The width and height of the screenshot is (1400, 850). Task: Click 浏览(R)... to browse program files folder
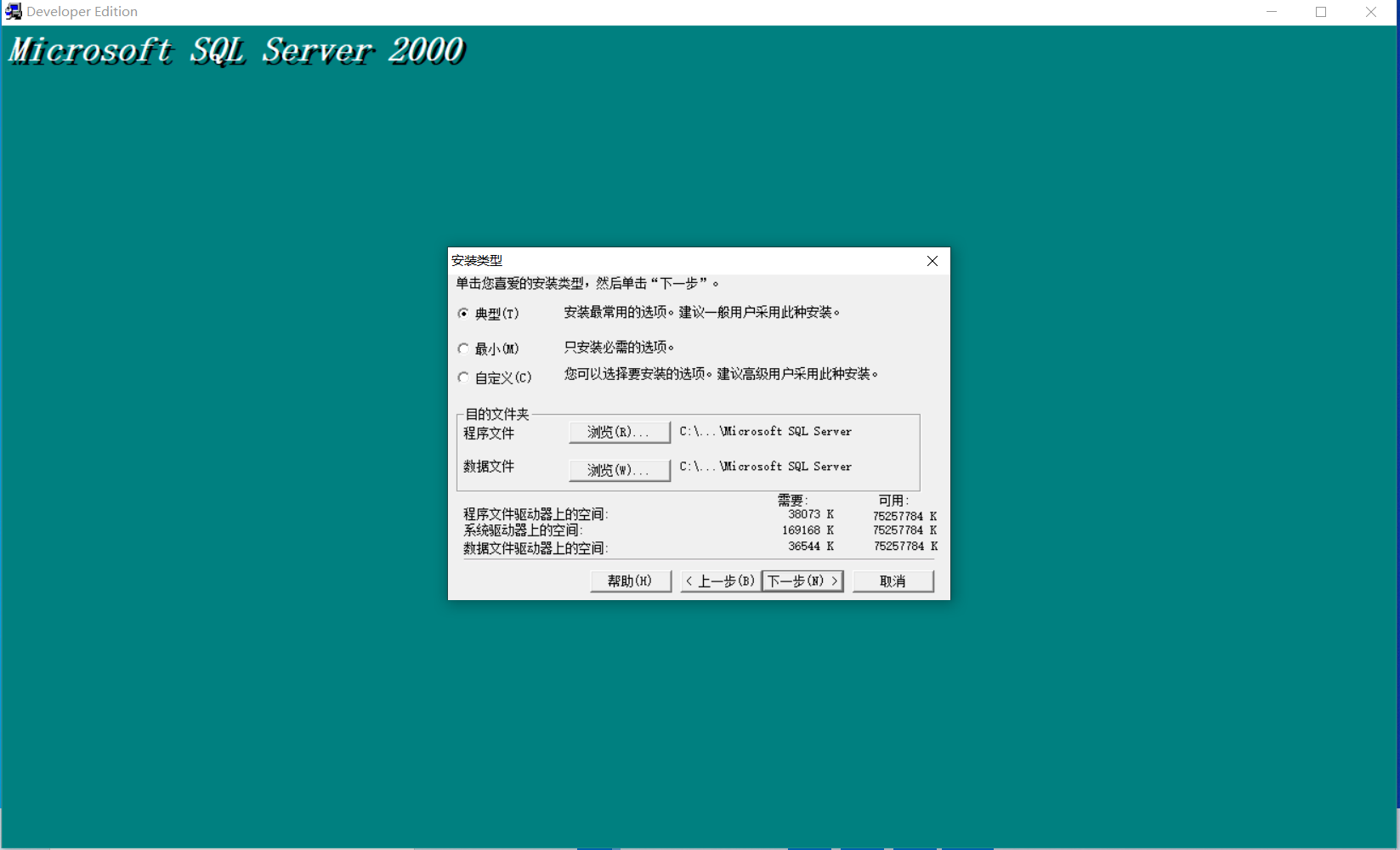(x=619, y=432)
